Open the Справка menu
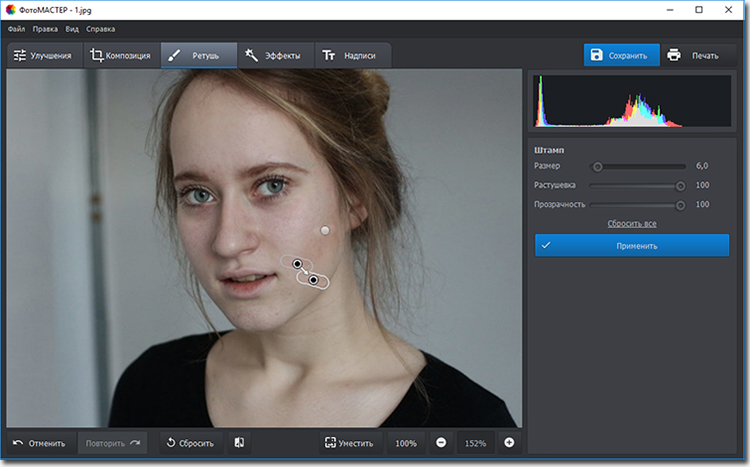Viewport: 750px width, 467px height. pyautogui.click(x=101, y=30)
